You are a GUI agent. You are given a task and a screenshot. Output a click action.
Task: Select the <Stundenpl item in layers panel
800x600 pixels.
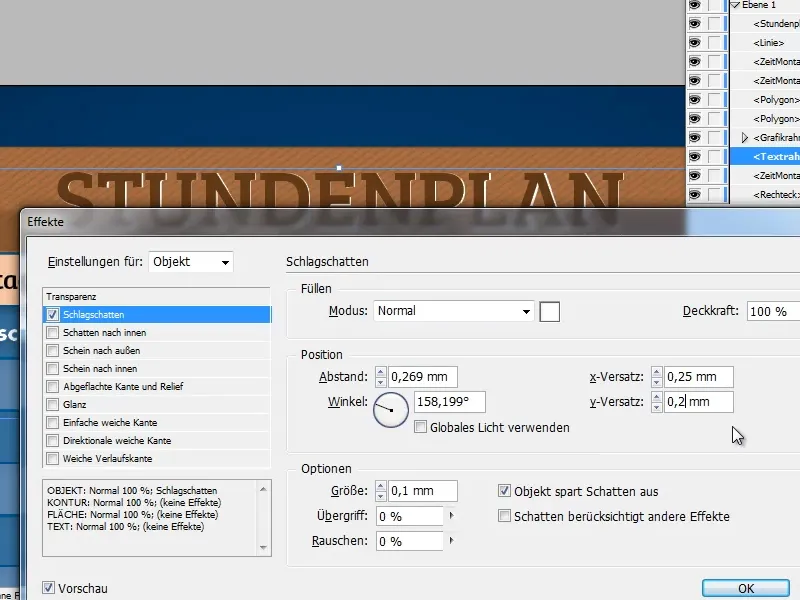coord(776,24)
